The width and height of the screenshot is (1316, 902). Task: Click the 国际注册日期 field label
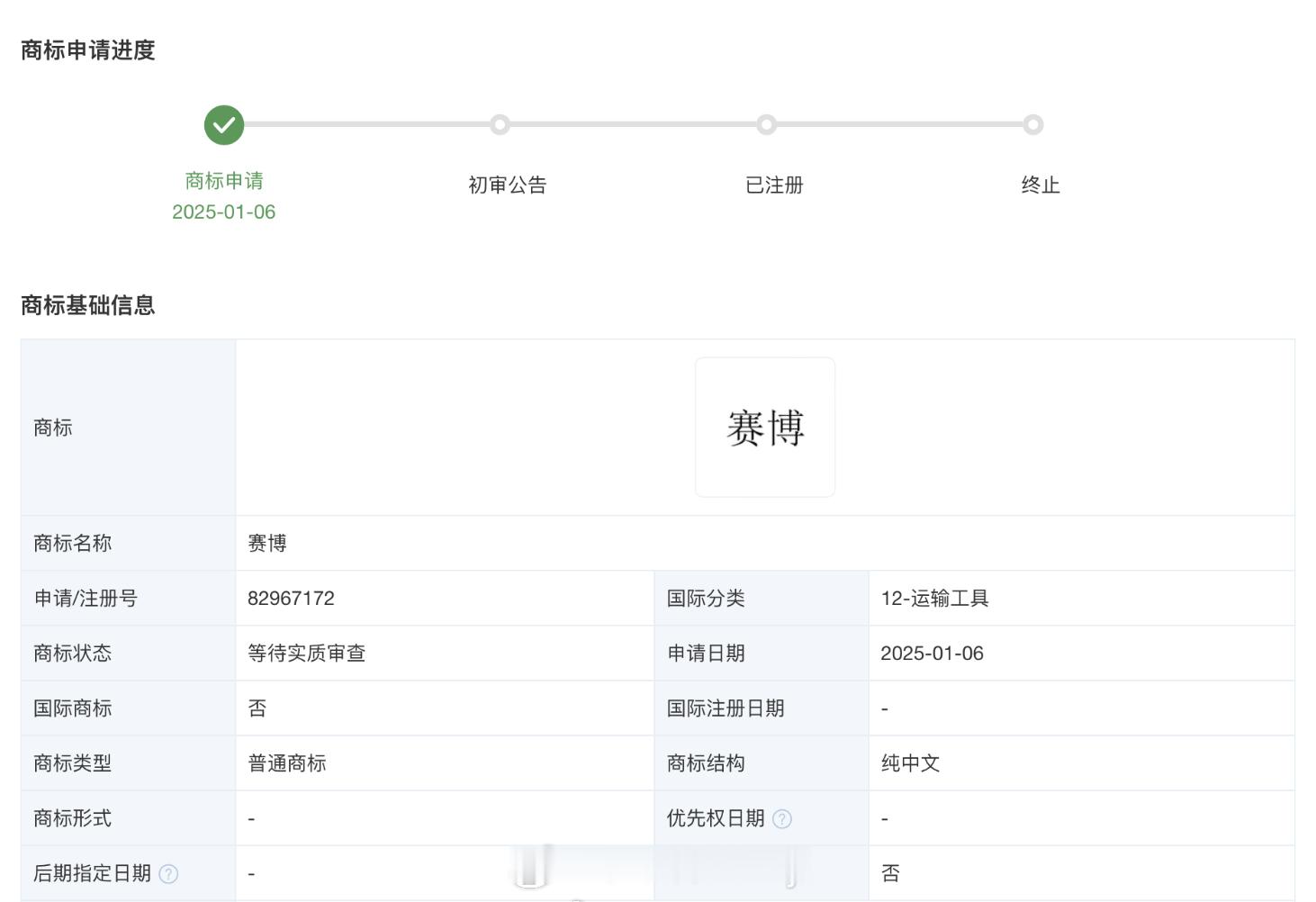coord(726,708)
